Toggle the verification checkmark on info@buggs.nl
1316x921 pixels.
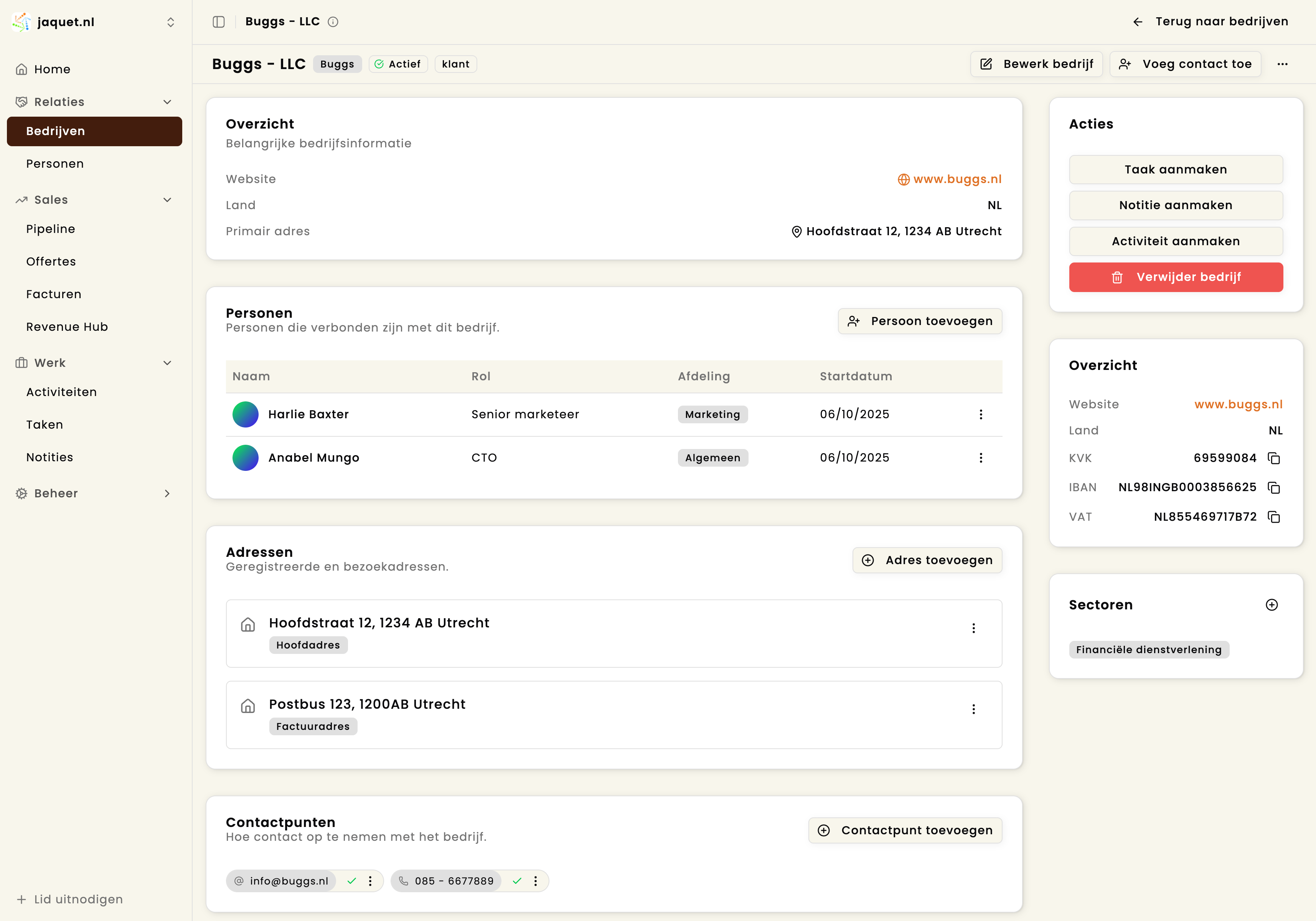[x=352, y=881]
